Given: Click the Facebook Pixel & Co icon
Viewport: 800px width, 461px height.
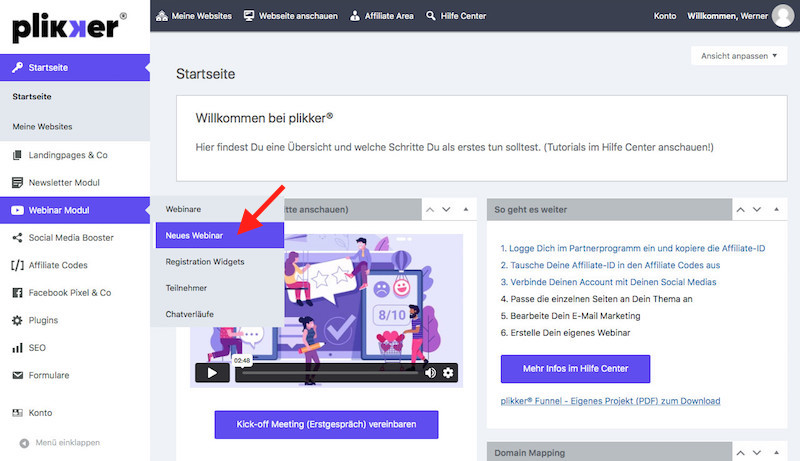Looking at the screenshot, I should [18, 293].
